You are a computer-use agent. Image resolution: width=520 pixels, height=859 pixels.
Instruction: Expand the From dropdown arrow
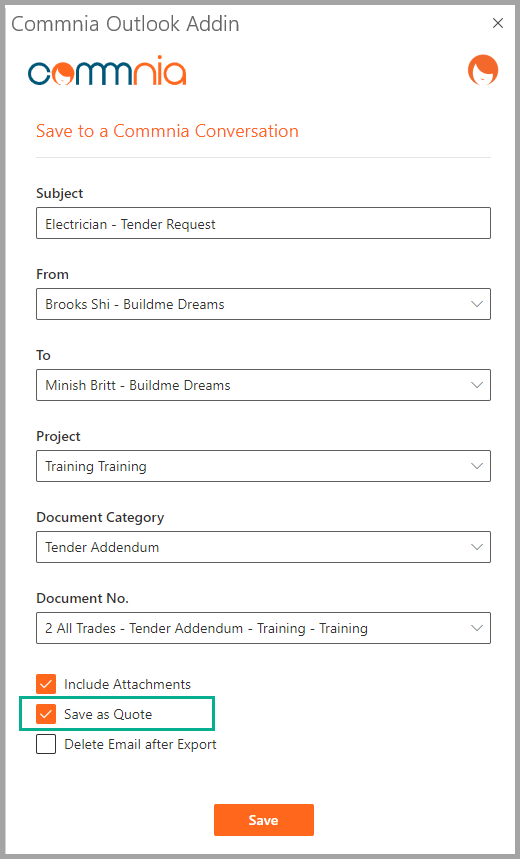pos(477,304)
